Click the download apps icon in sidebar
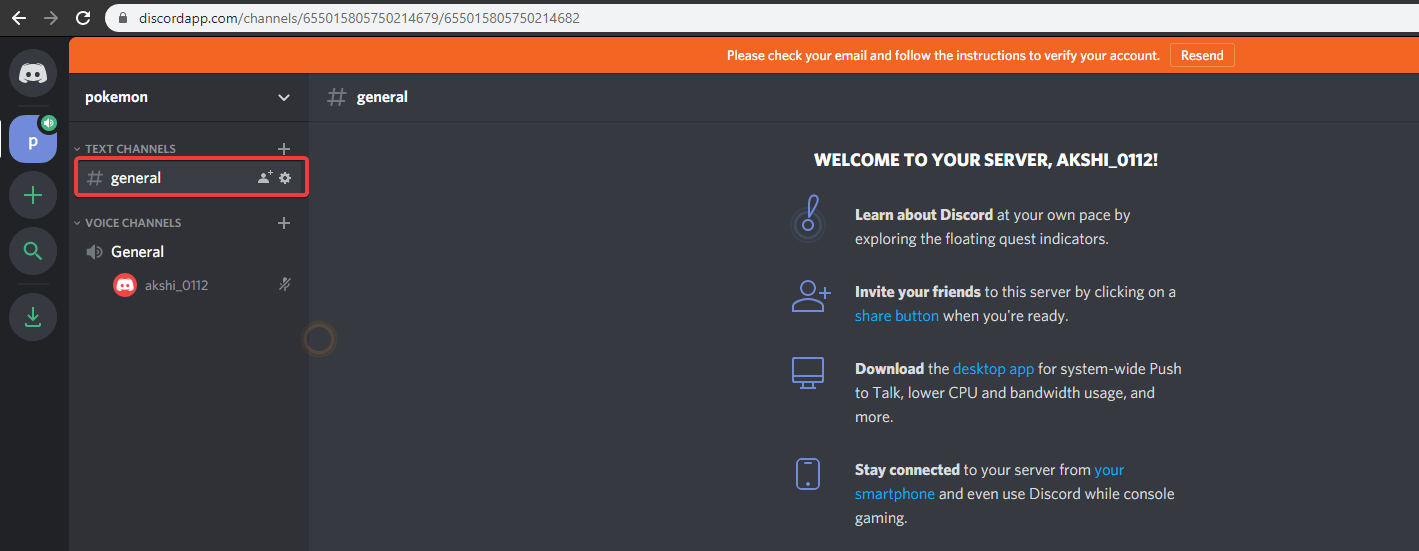The width and height of the screenshot is (1419, 551). pos(33,317)
